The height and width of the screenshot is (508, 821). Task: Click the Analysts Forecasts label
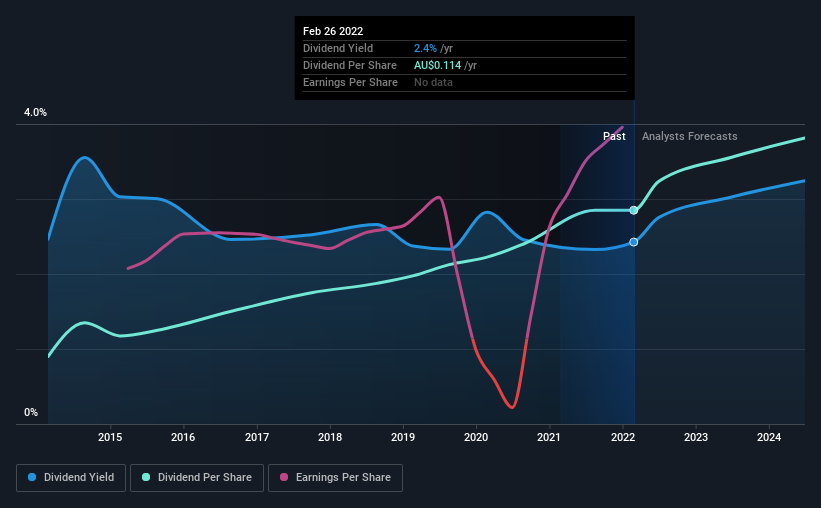point(690,136)
